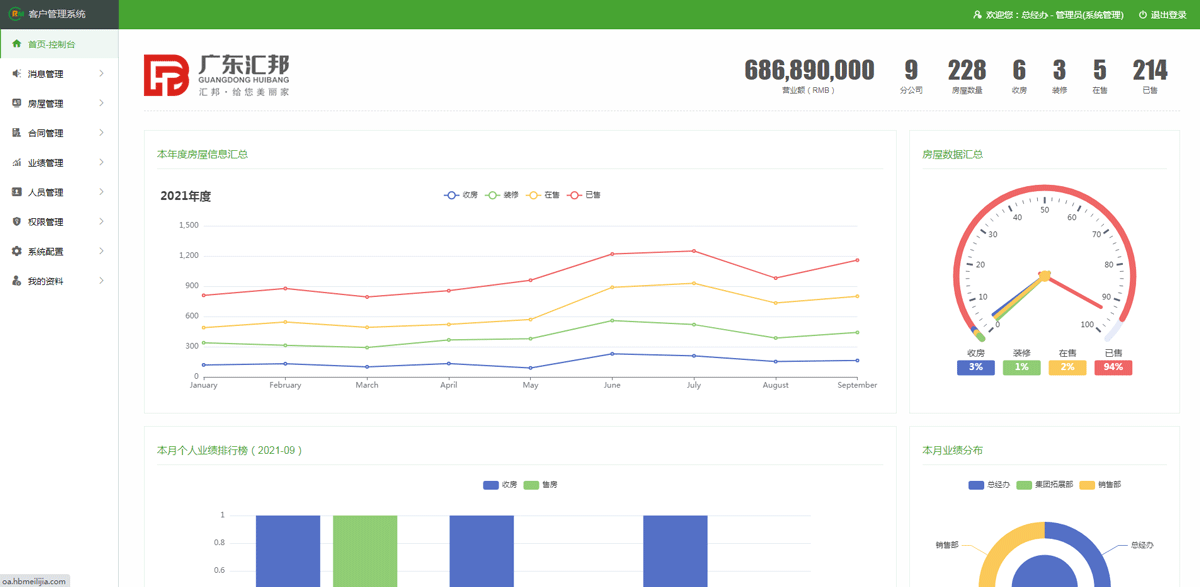Expand the 房屋管理 chevron
The width and height of the screenshot is (1200, 587).
(x=101, y=103)
